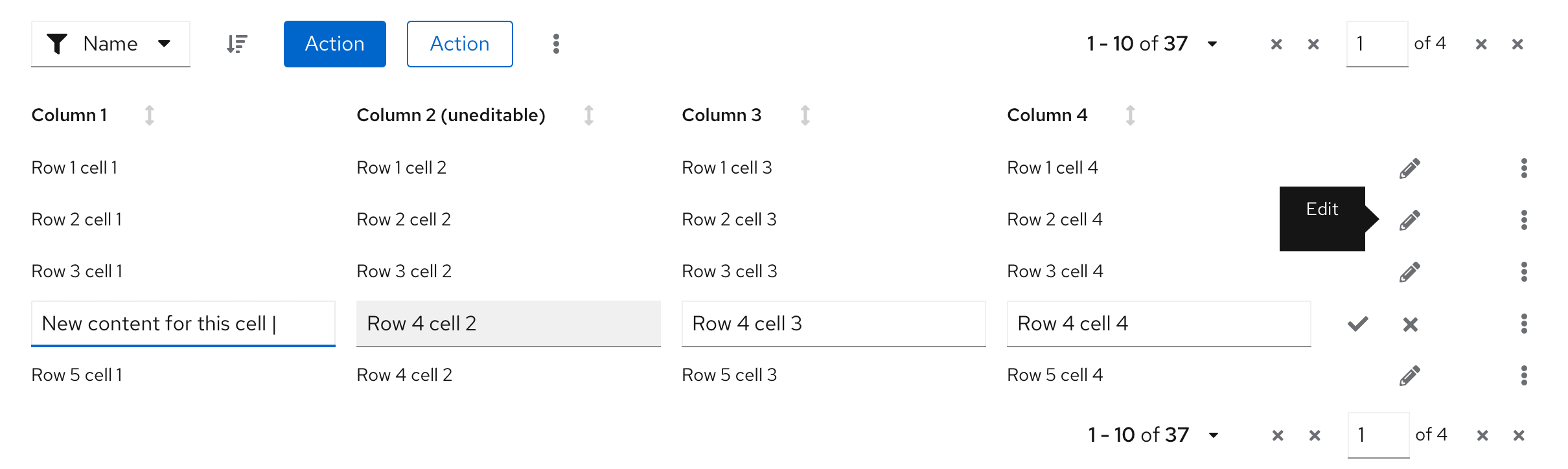This screenshot has height=469, width=1568.
Task: Click the outlined secondary Action button
Action: [x=460, y=44]
